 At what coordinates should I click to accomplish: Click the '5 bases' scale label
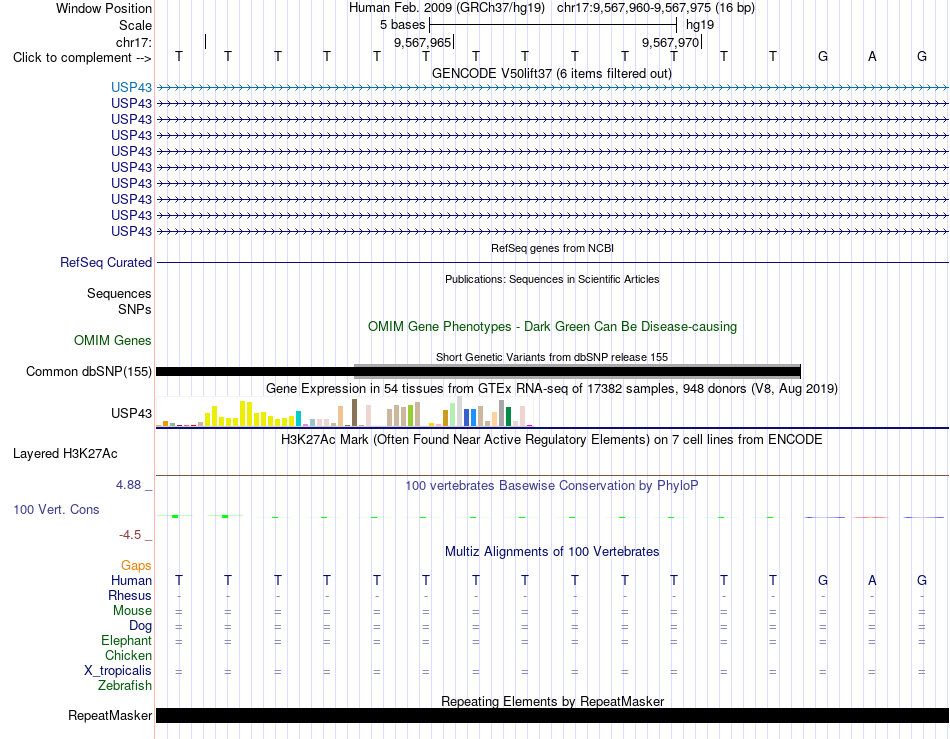pos(402,25)
